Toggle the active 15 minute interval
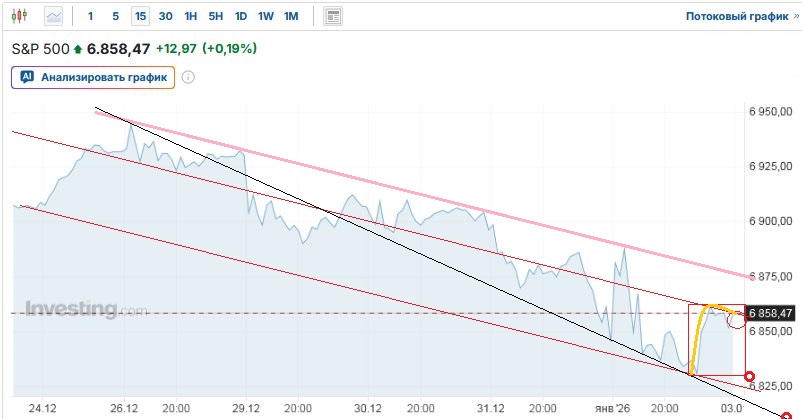This screenshot has height=419, width=802. [x=140, y=16]
